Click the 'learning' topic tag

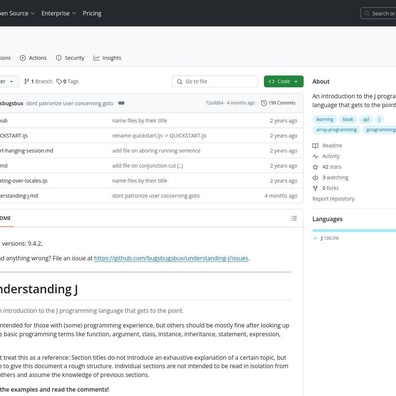tap(325, 119)
